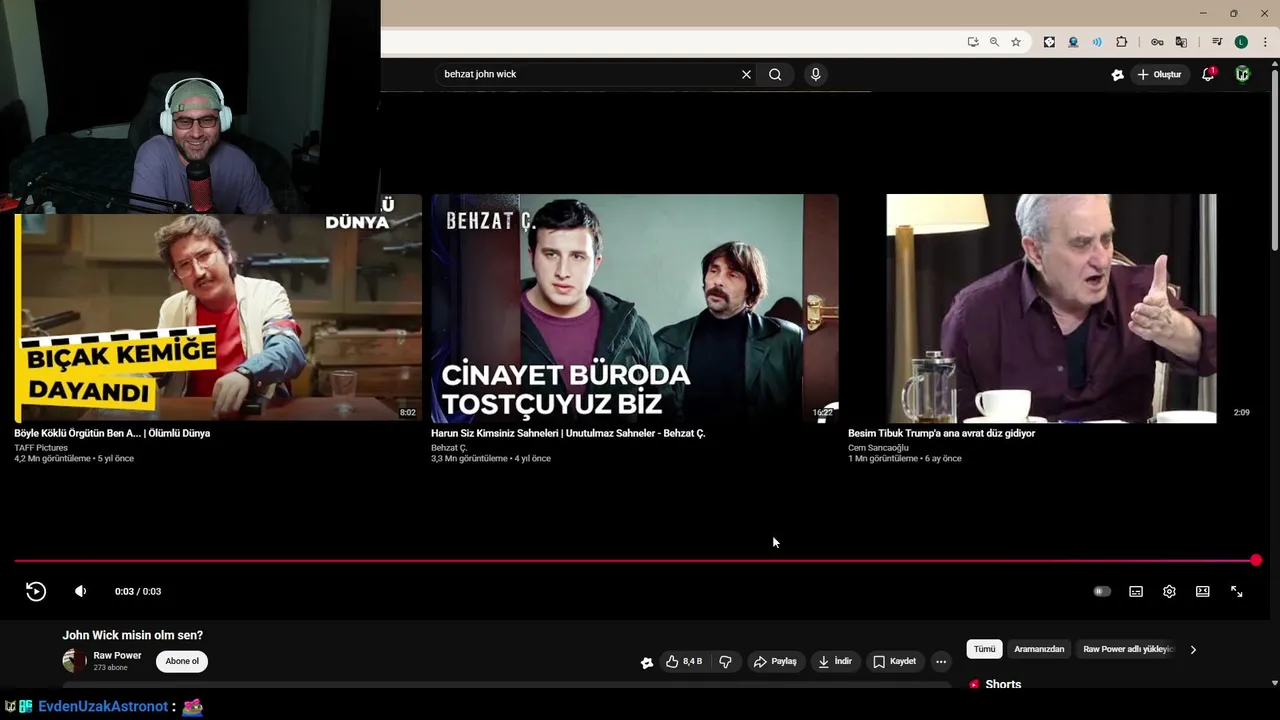Dislike the video with thumbs down

click(x=726, y=661)
